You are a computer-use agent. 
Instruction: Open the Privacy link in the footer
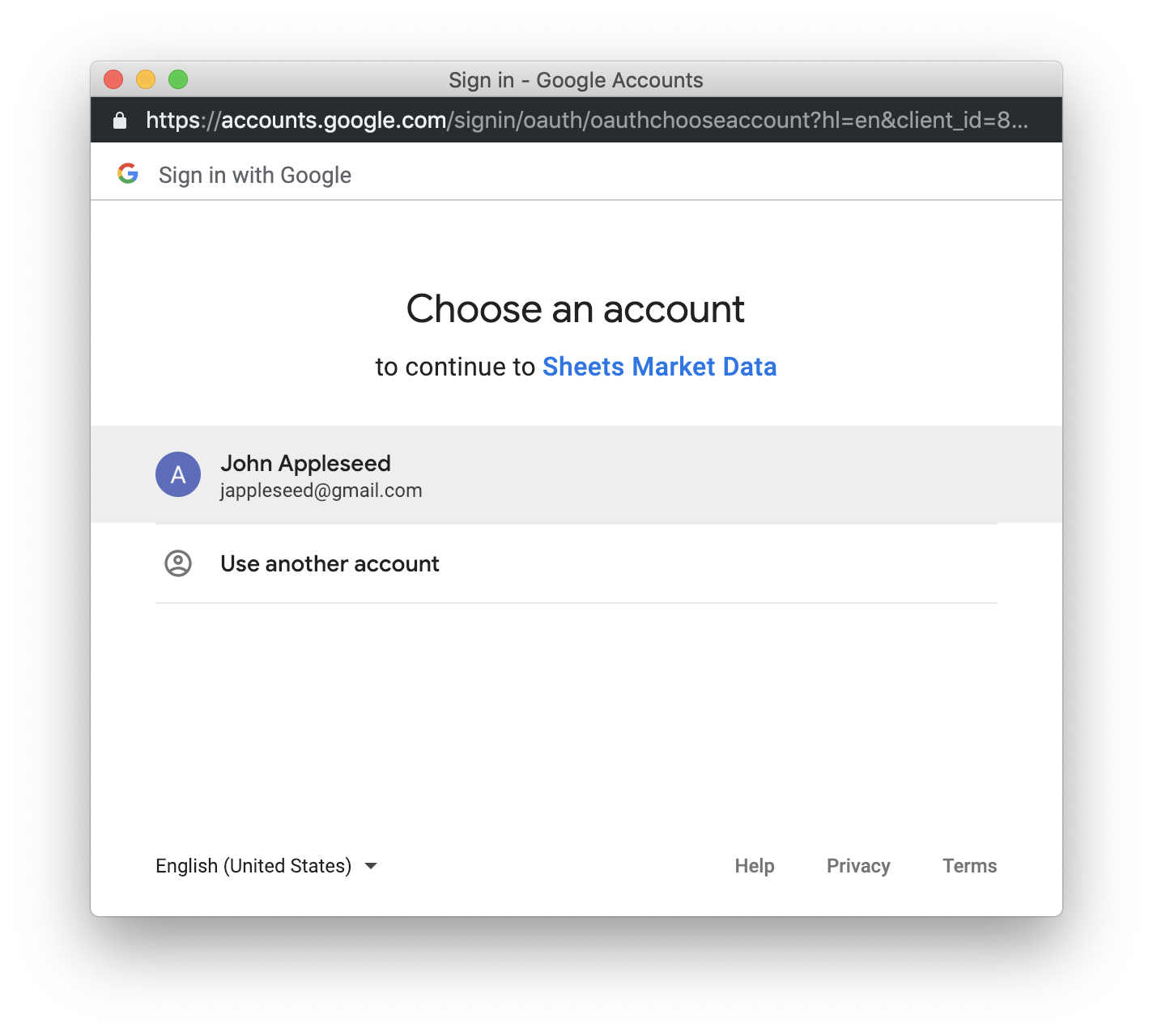[x=858, y=866]
